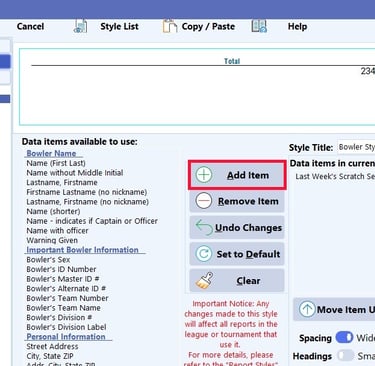Viewport: 375px width, 366px height.
Task: Select Name without Middle Initial item
Action: [x=75, y=173]
